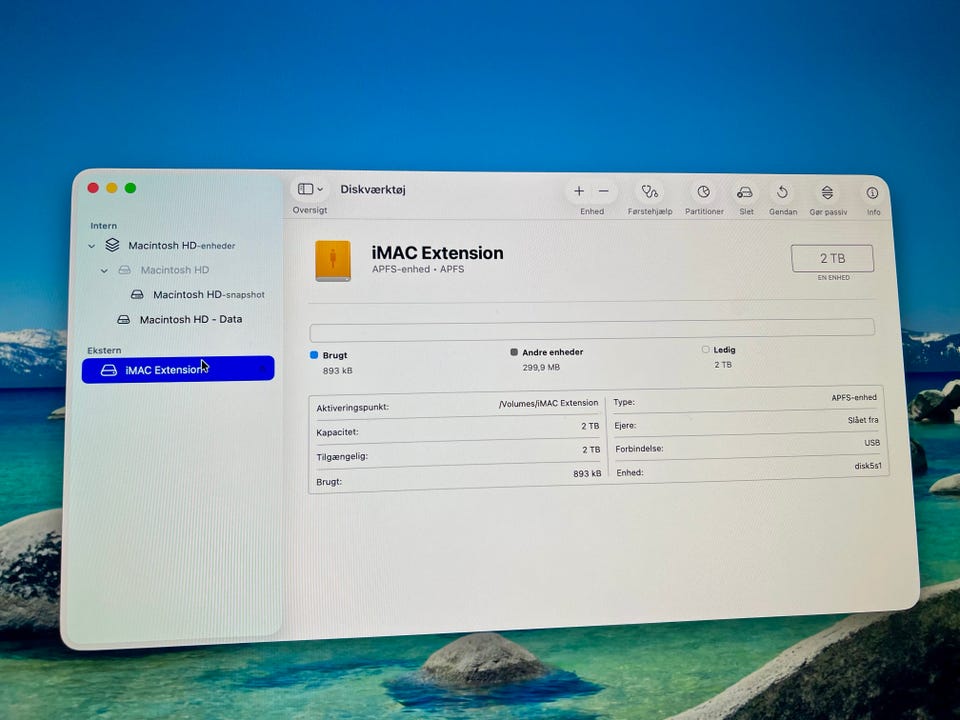Click the USB connection value
This screenshot has width=960, height=720.
pos(872,443)
